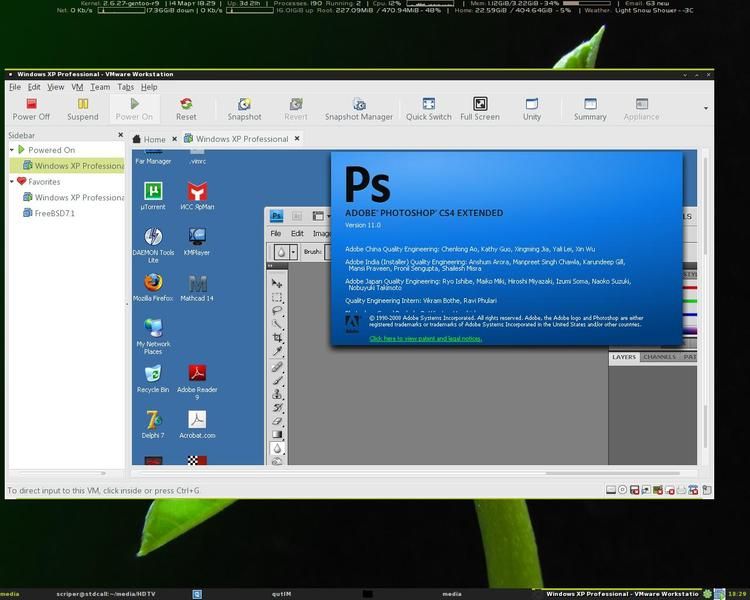The height and width of the screenshot is (600, 750).
Task: Click the printer device status icon
Action: 681,490
